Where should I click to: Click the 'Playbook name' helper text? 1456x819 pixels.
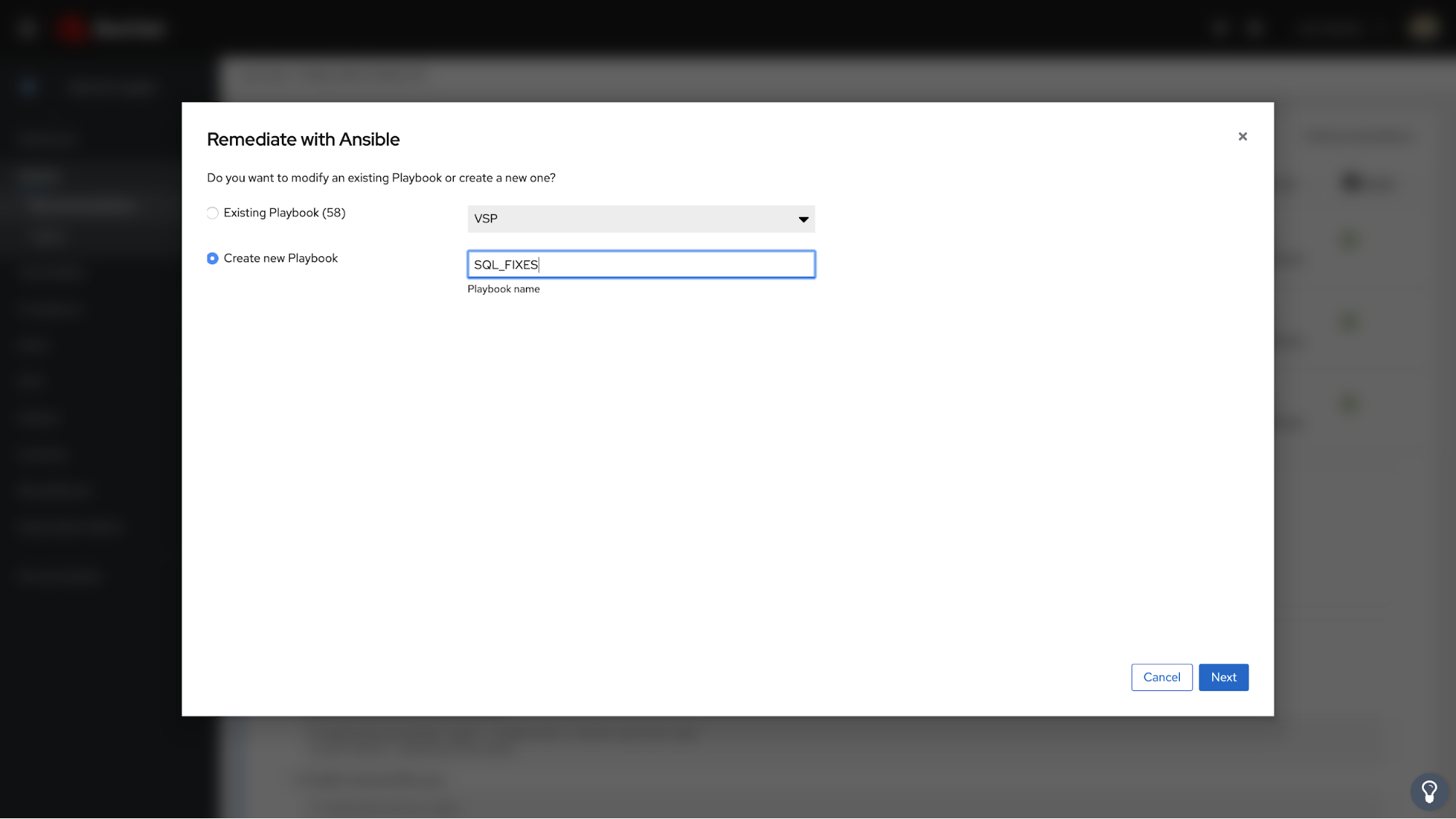[503, 289]
